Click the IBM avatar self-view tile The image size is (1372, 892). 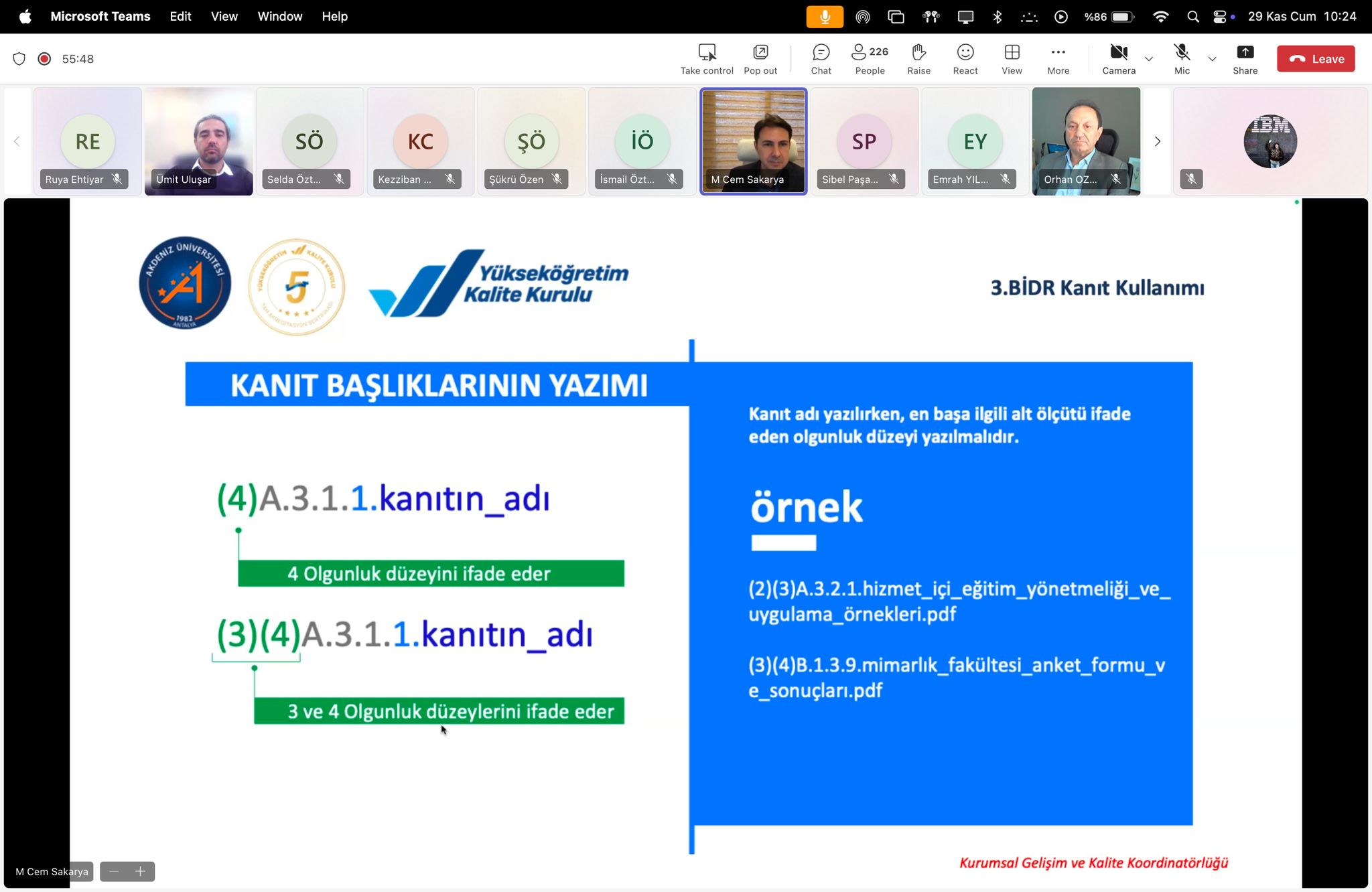pyautogui.click(x=1270, y=141)
